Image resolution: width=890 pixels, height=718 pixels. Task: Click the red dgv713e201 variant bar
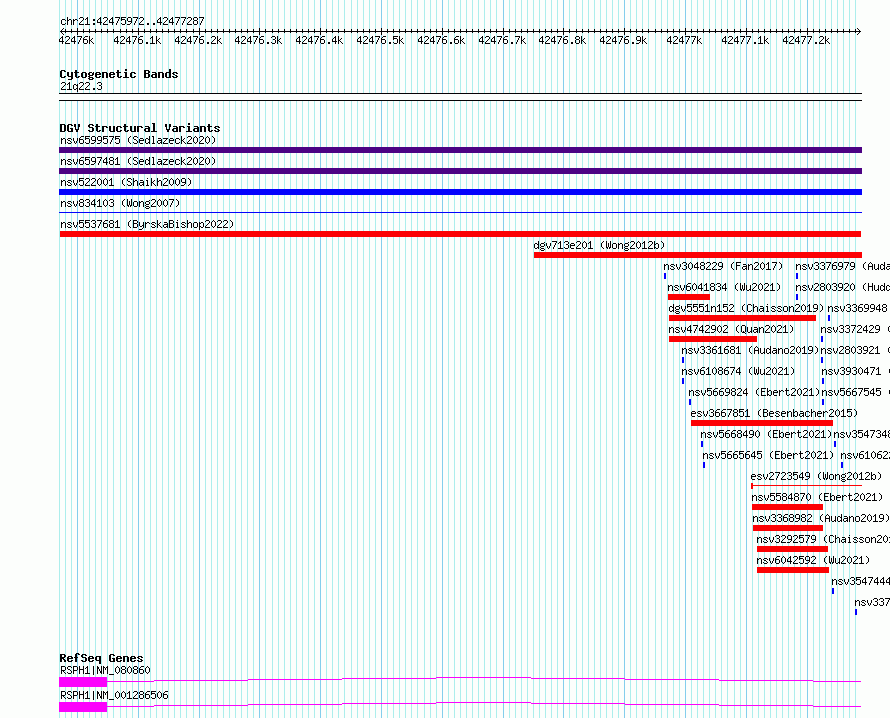[x=698, y=255]
